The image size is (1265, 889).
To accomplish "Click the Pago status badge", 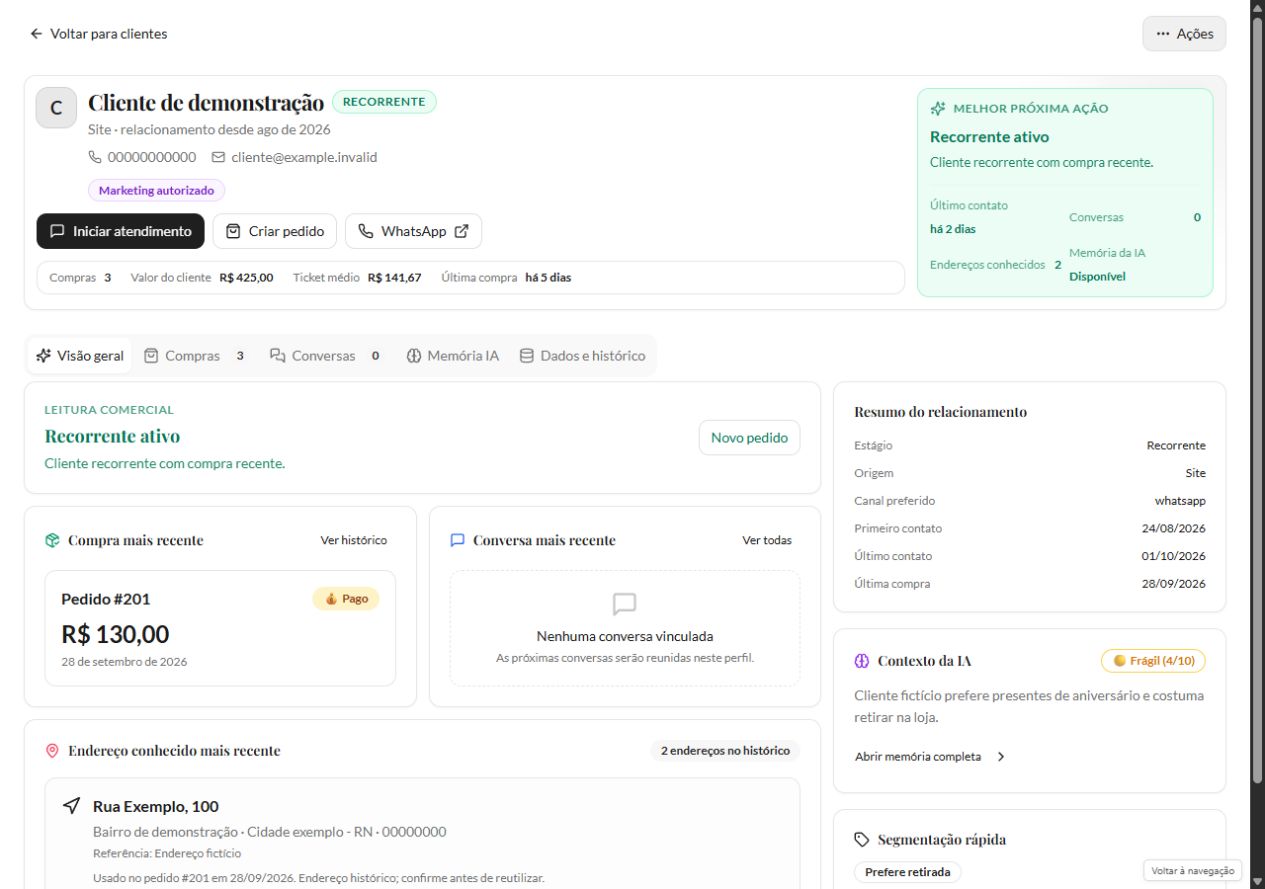I will (346, 599).
